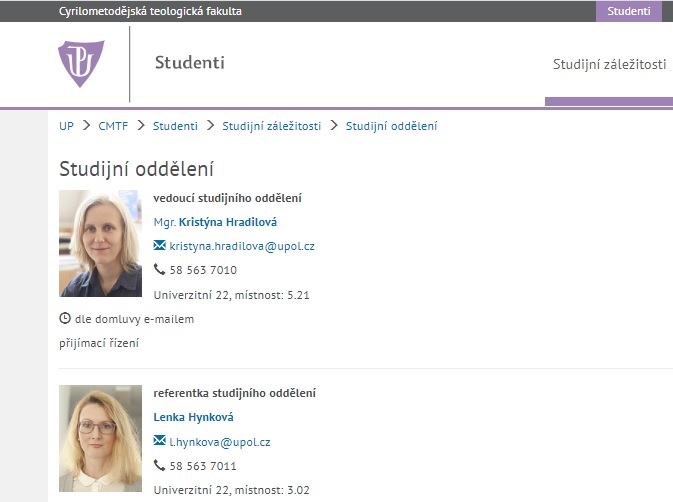673x502 pixels.
Task: Go to UP breadcrumb link
Action: pos(67,126)
